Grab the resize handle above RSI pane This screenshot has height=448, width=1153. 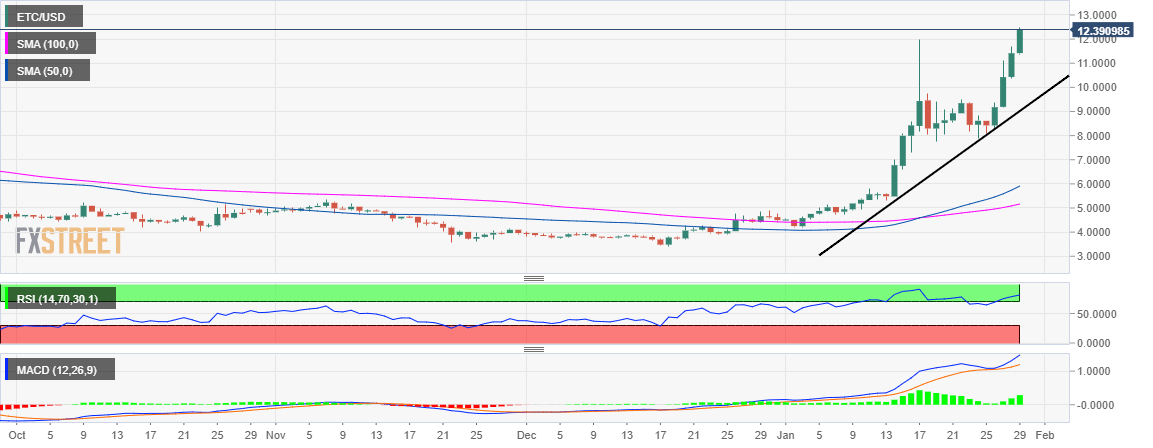point(533,278)
